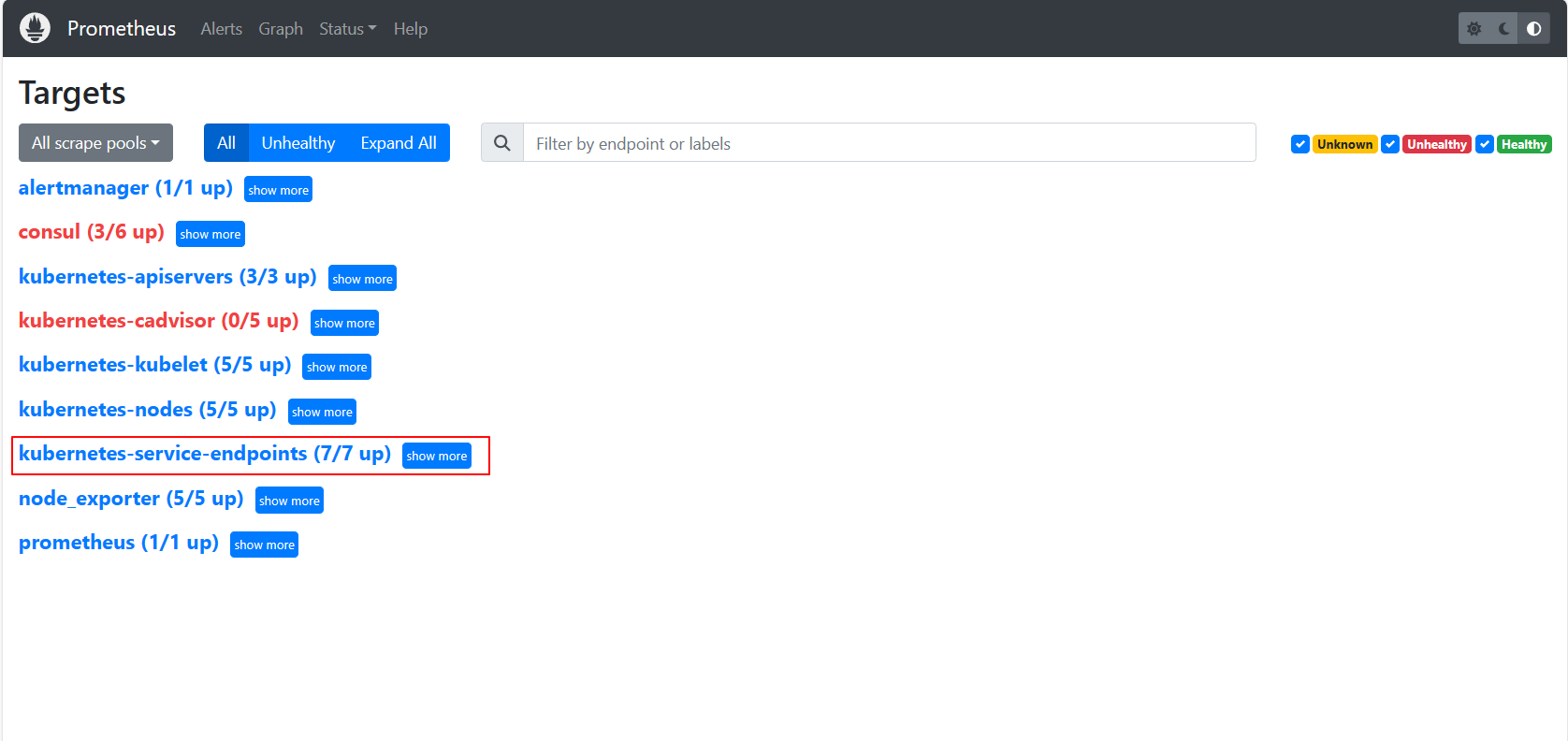Screen dimensions: 1568x741
Task: Open the prometheus (1/1 up) pool link
Action: [119, 543]
